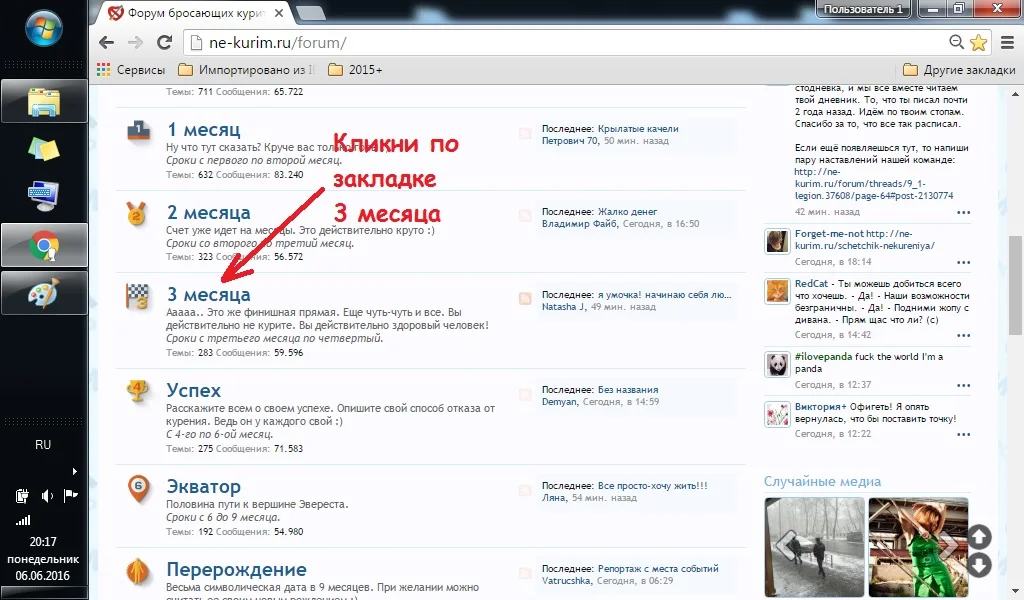Click the number 6 icon beside 'Экватор'
1024x600 pixels.
click(138, 488)
